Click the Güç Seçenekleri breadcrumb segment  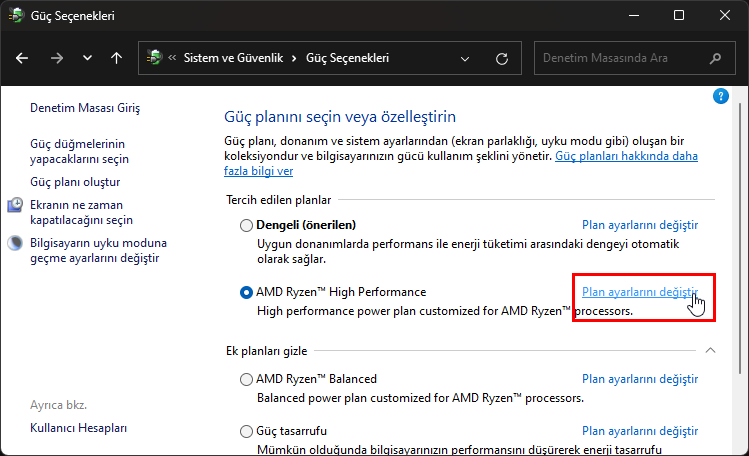coord(347,58)
